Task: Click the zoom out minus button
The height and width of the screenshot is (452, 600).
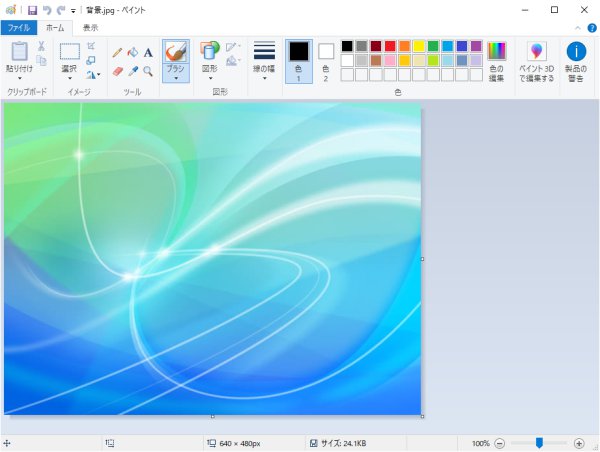Action: pos(499,443)
